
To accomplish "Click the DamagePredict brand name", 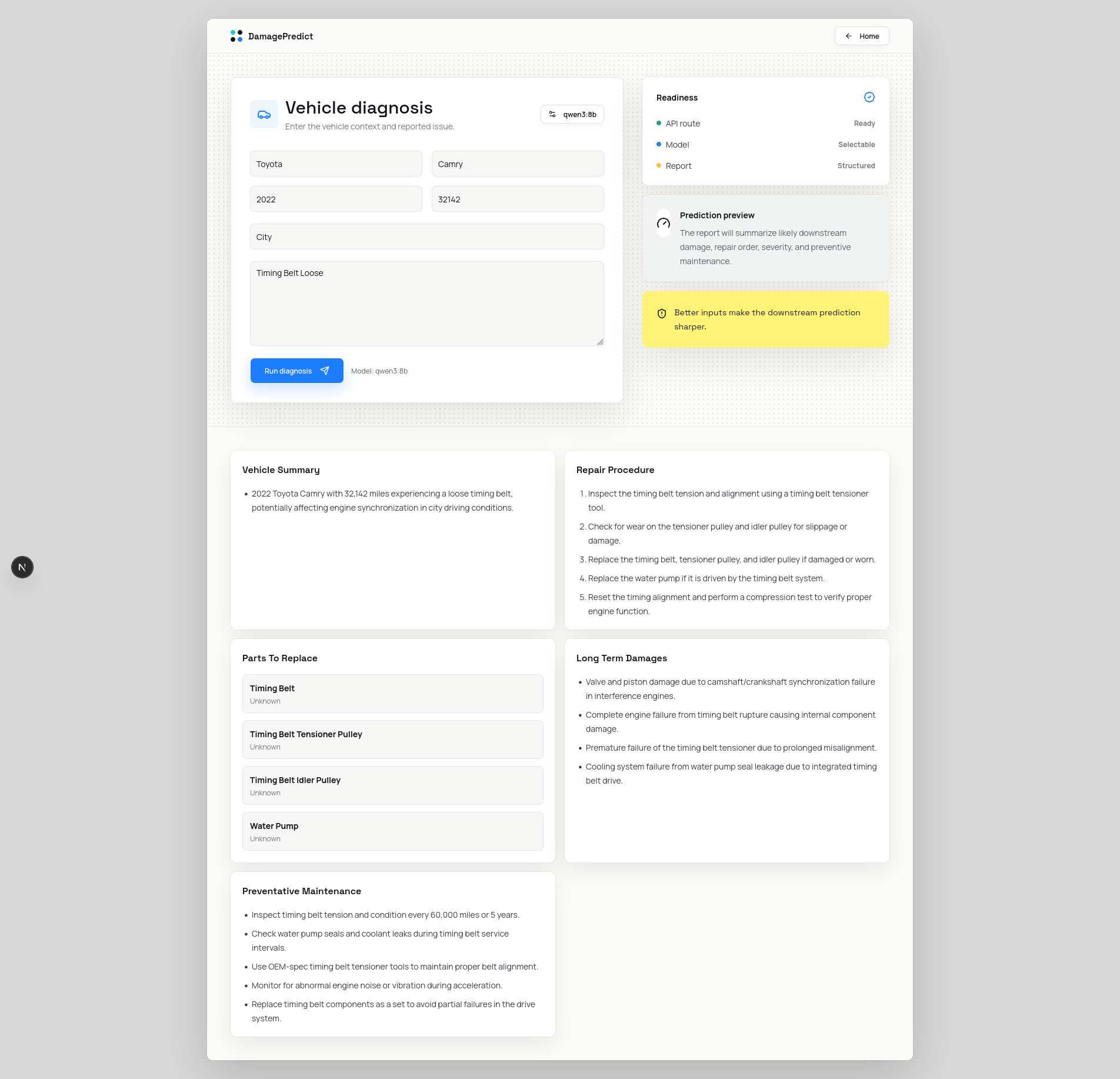I will tap(281, 36).
